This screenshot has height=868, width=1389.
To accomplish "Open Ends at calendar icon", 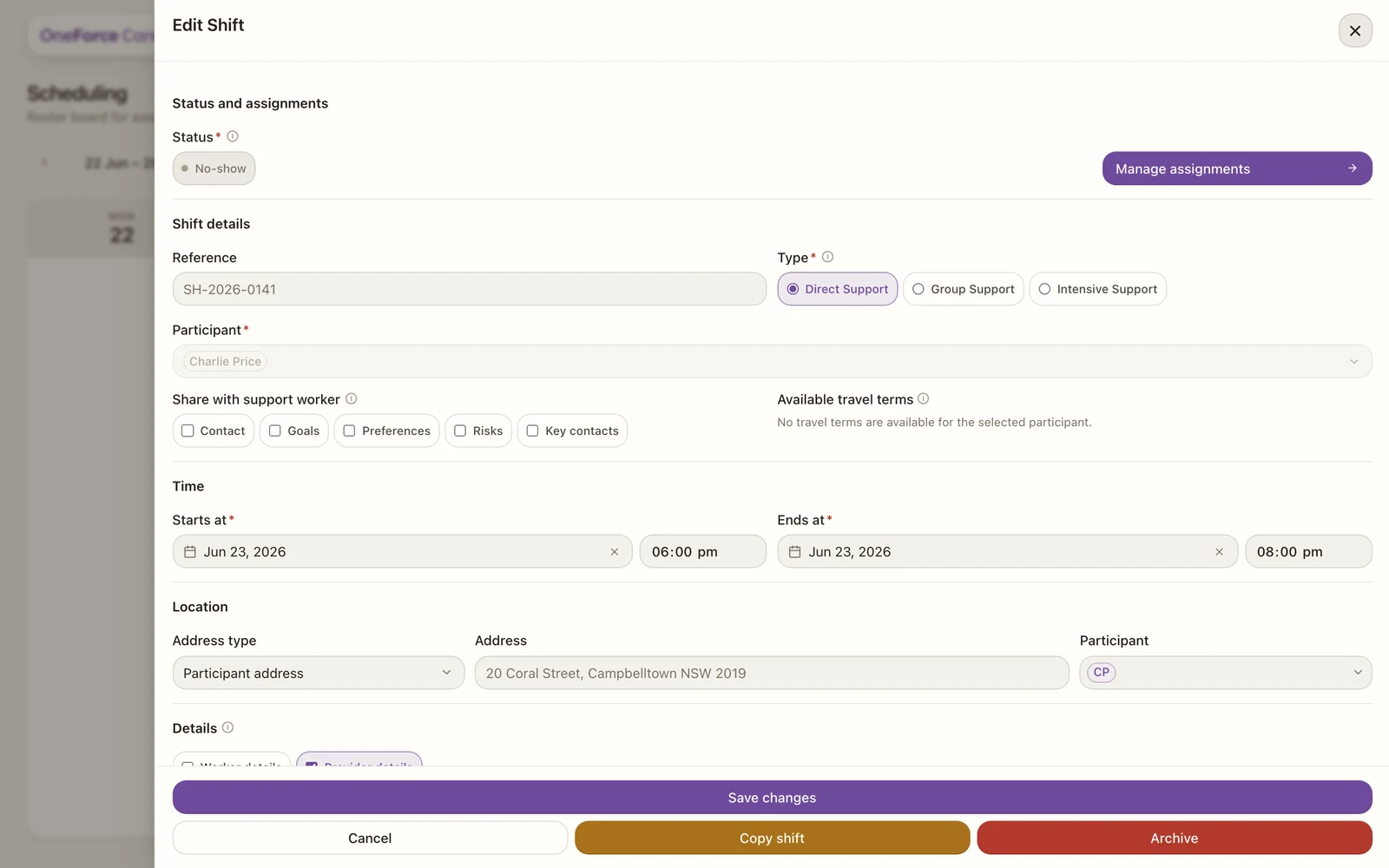I will pos(794,552).
